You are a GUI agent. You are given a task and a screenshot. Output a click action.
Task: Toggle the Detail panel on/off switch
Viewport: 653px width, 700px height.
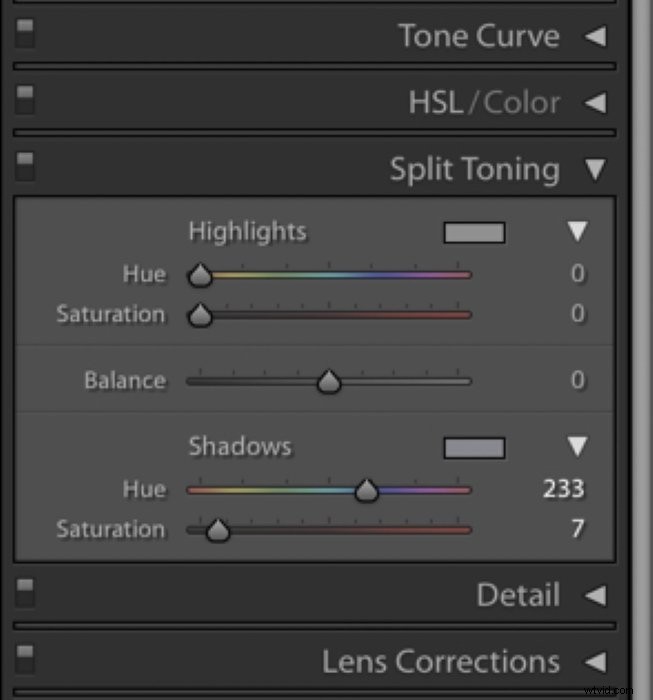25,593
